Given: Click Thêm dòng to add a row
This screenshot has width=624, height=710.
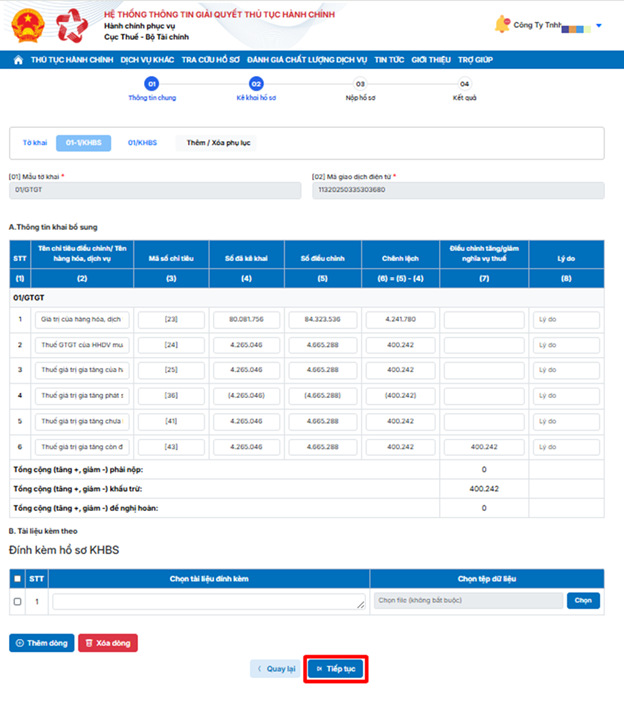Looking at the screenshot, I should (x=42, y=643).
